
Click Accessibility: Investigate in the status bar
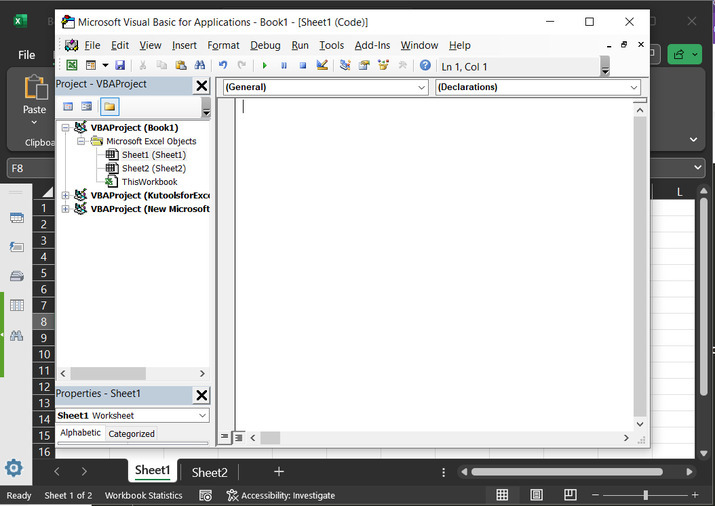281,495
